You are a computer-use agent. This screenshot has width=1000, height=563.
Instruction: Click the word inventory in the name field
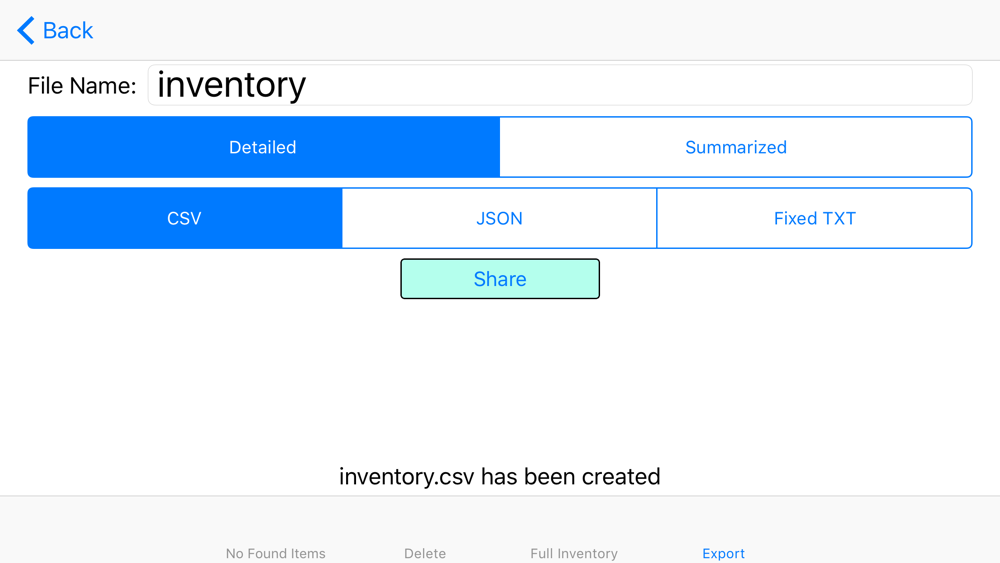(x=232, y=85)
